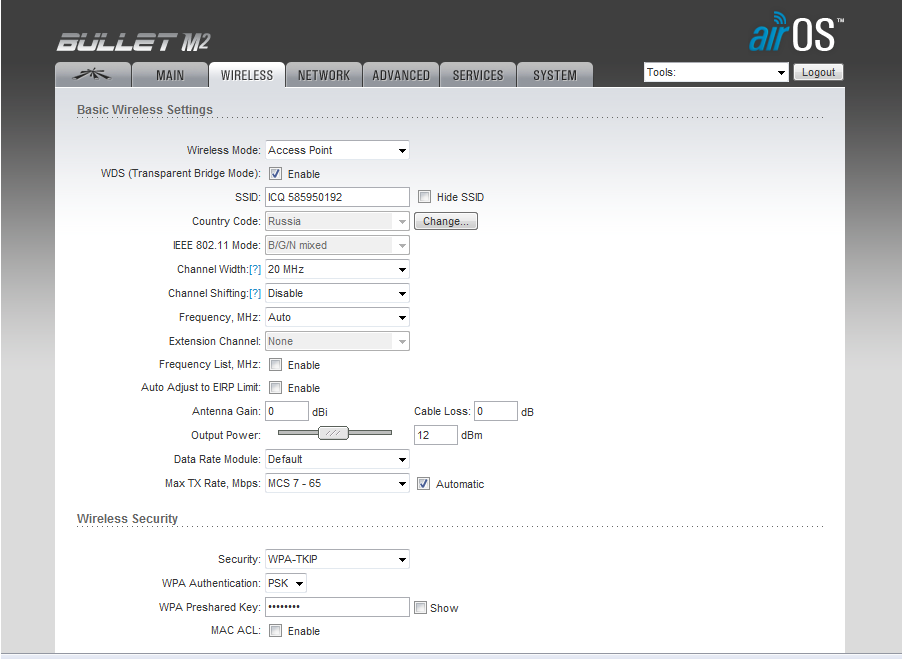This screenshot has width=902, height=660.
Task: Click the WPA Preshared Key field
Action: point(337,607)
